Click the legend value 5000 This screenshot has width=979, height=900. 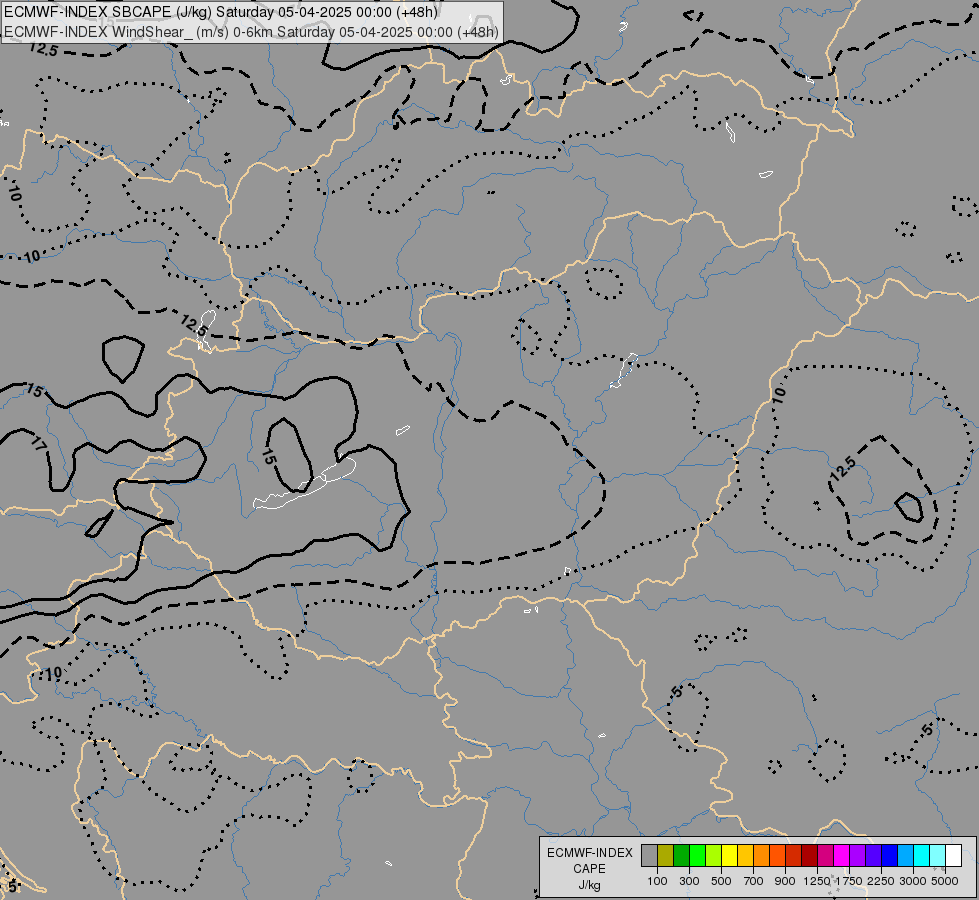point(945,881)
